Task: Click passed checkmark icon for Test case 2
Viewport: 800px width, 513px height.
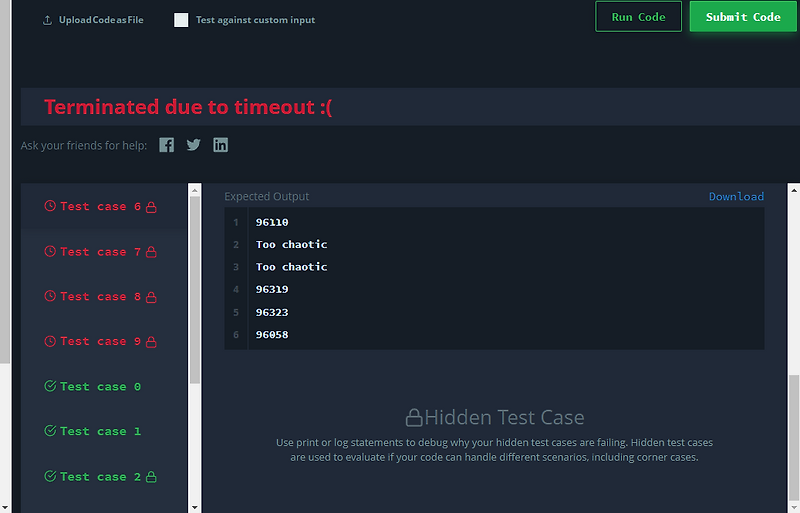Action: pos(50,476)
